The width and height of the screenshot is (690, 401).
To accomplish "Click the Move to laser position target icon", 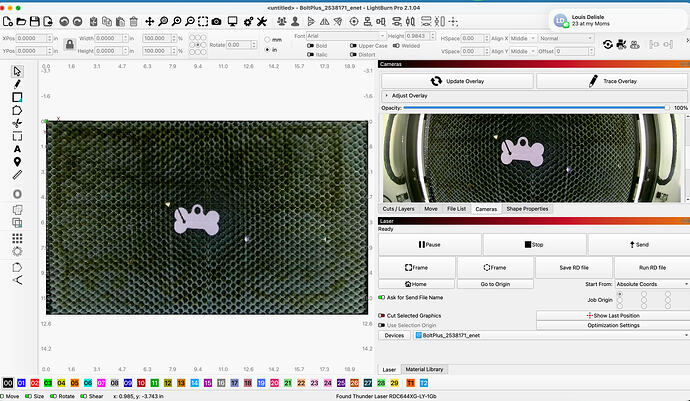I will click(x=354, y=22).
